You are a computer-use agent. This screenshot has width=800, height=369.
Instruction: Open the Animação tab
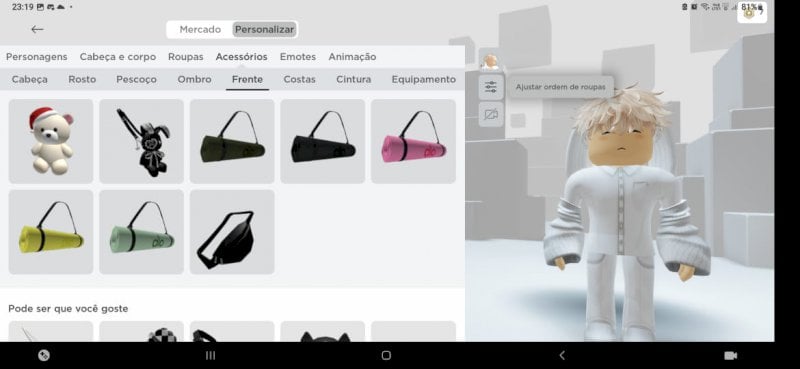(x=353, y=57)
